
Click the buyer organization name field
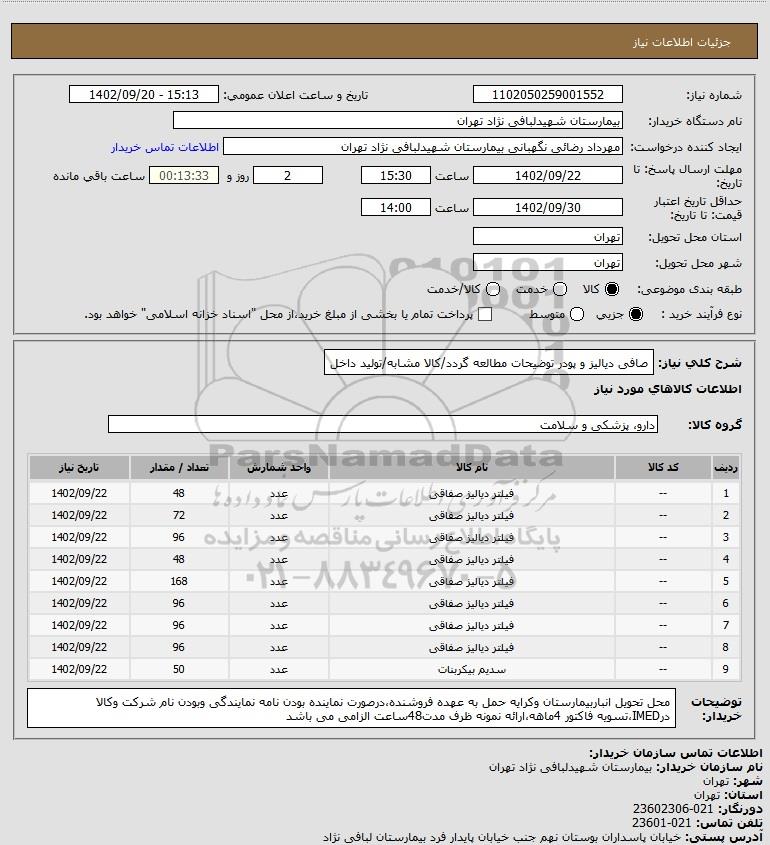coord(398,121)
